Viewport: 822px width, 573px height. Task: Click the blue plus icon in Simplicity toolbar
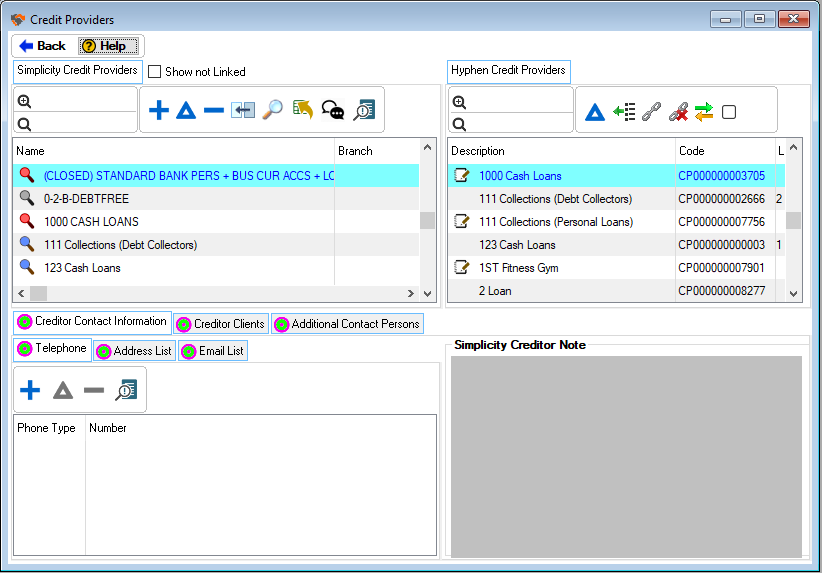pos(158,111)
